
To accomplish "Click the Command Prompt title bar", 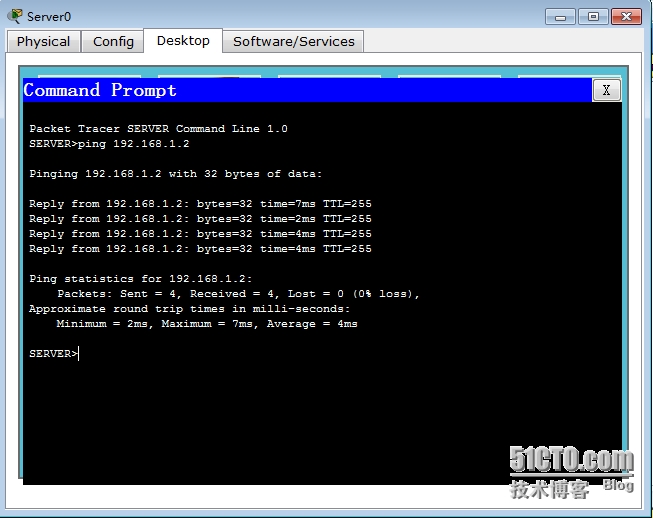I will coord(308,90).
